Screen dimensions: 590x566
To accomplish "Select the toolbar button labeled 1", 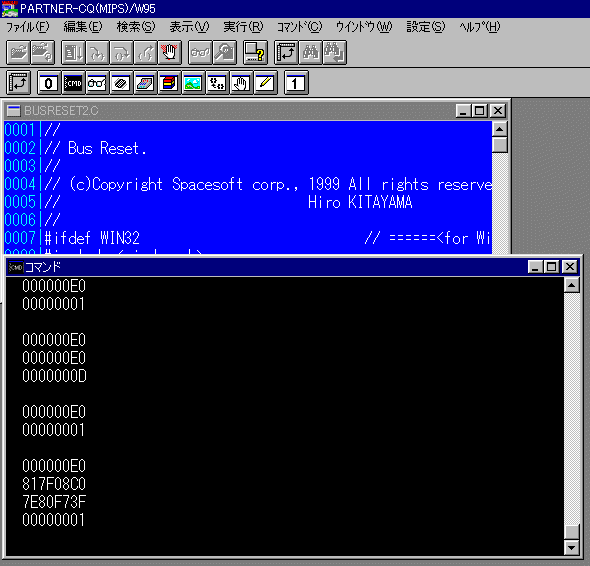I will point(296,83).
